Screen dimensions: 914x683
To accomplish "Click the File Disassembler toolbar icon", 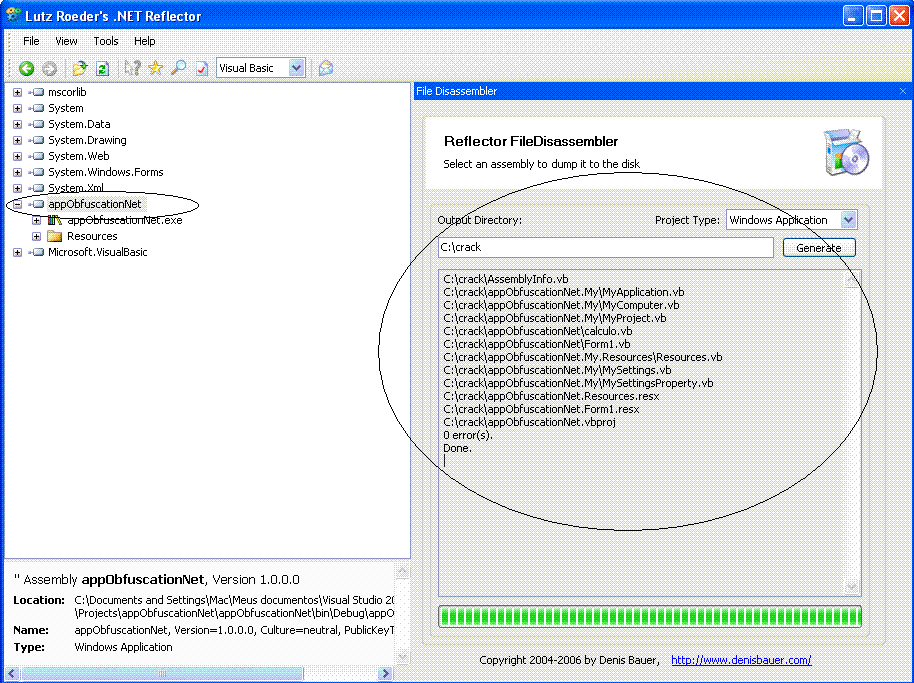I will 326,68.
